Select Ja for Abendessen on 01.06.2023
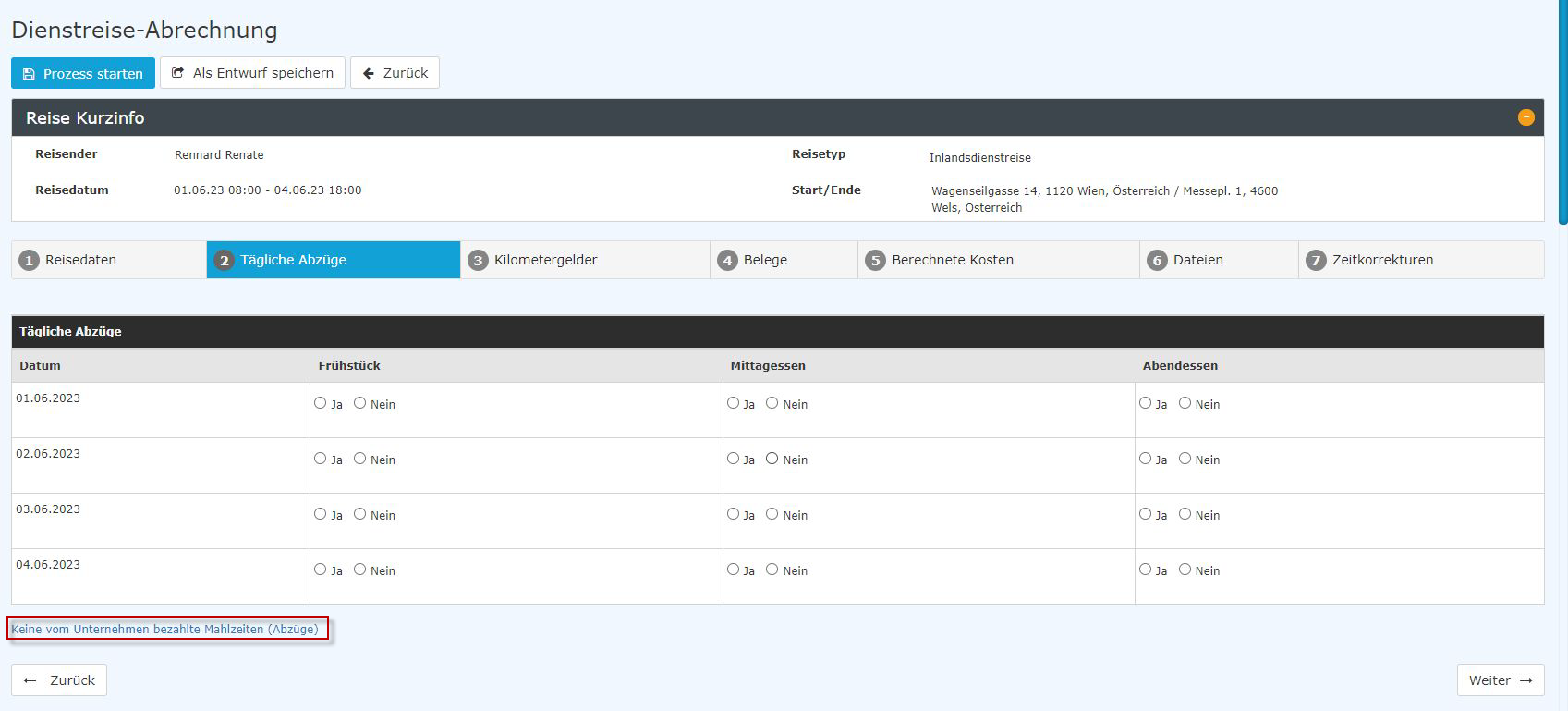This screenshot has width=1568, height=711. point(1146,403)
